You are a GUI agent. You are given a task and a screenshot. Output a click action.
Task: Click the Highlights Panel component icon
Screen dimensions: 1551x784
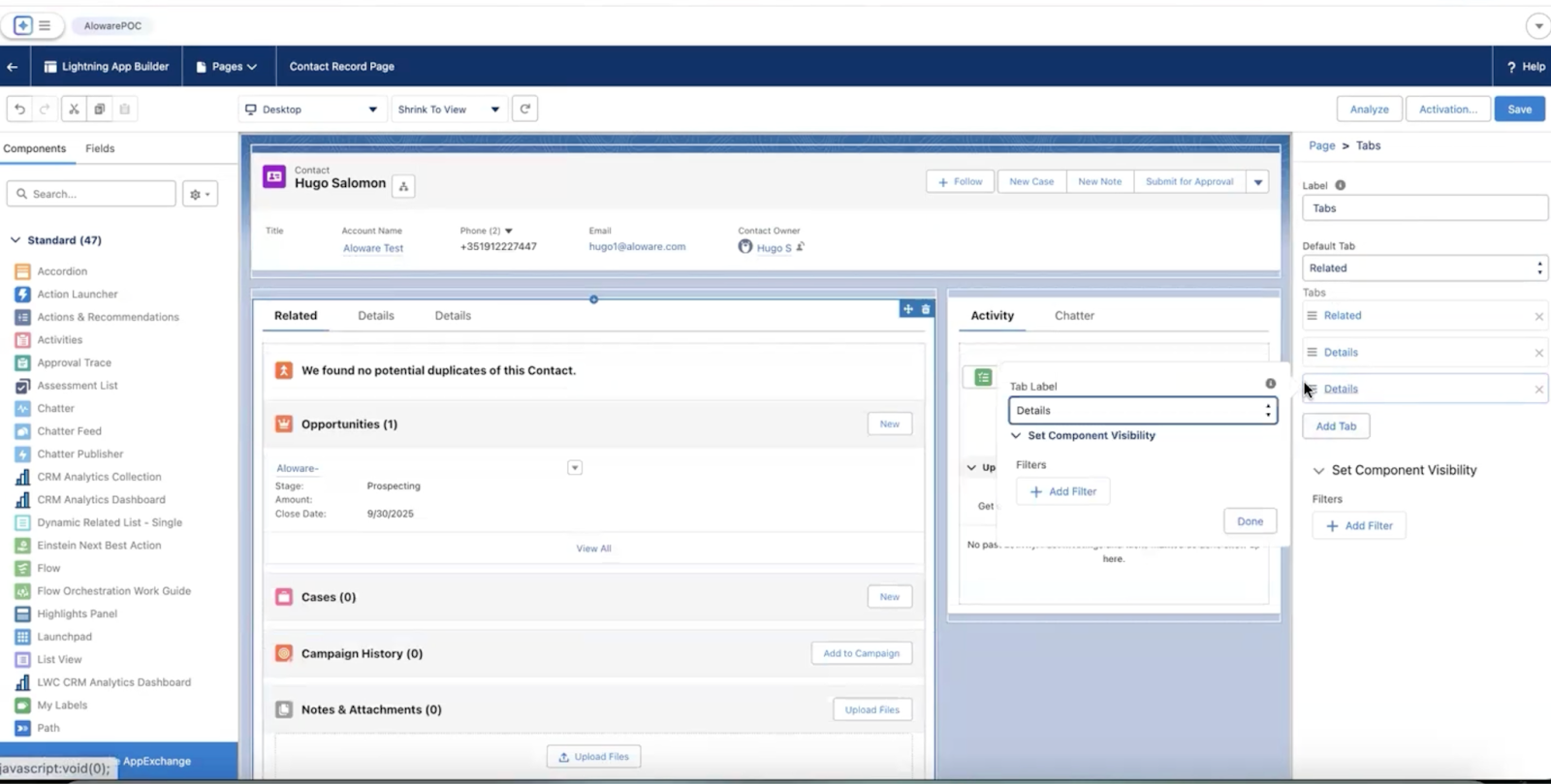tap(22, 613)
